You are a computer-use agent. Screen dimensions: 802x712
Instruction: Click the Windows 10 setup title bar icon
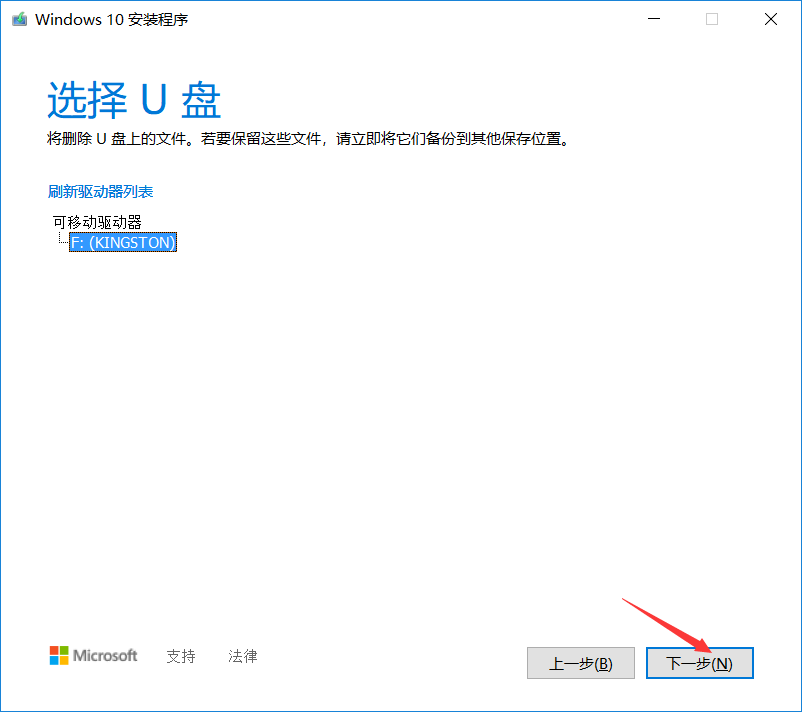(19, 19)
